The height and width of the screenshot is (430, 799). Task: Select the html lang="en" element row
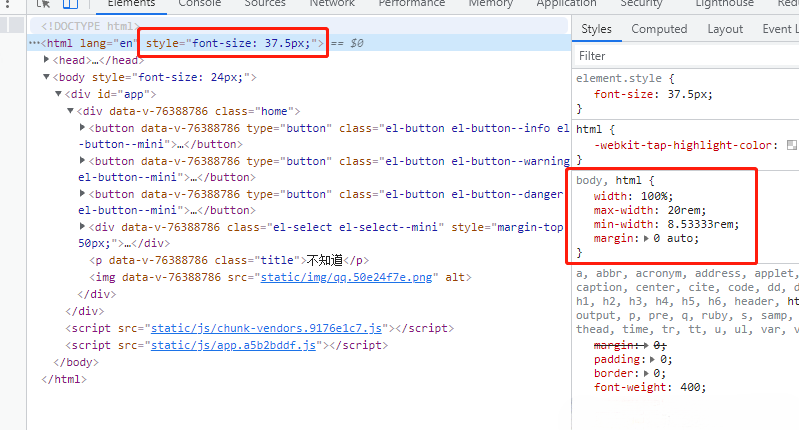299,43
